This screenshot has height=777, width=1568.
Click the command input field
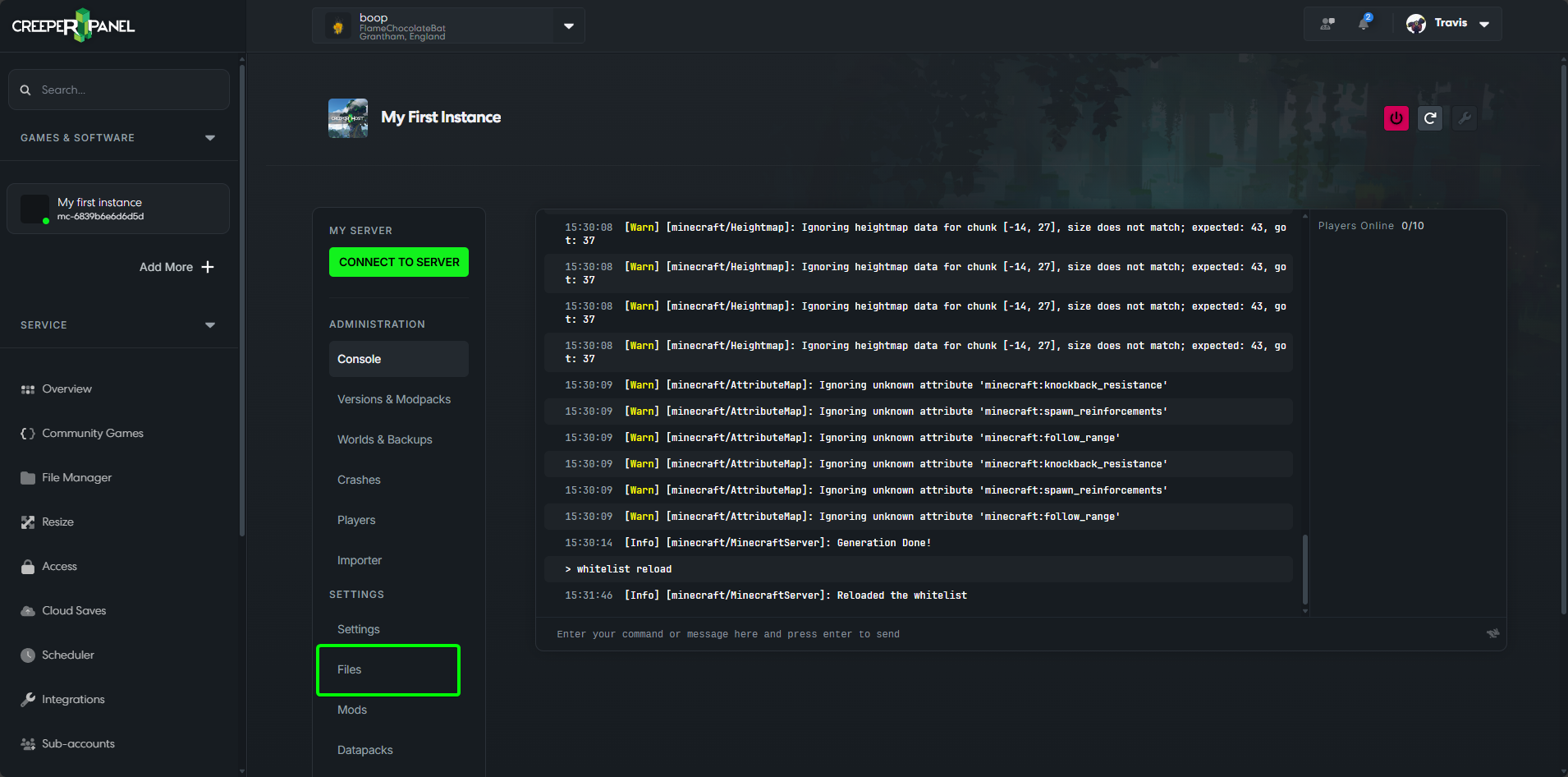tap(903, 633)
